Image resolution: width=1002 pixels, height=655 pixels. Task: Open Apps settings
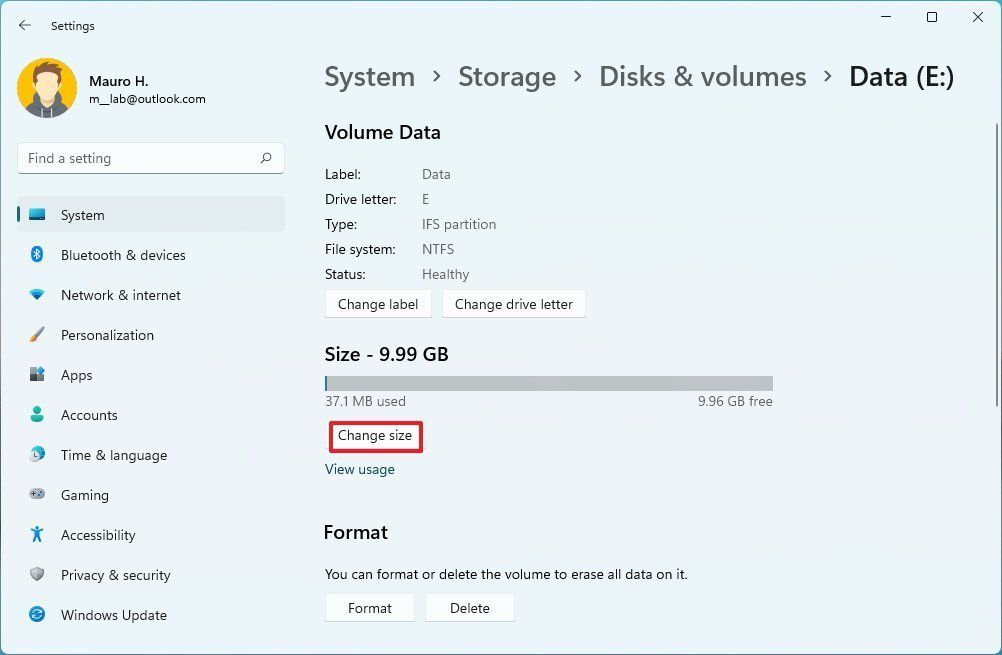(x=75, y=375)
